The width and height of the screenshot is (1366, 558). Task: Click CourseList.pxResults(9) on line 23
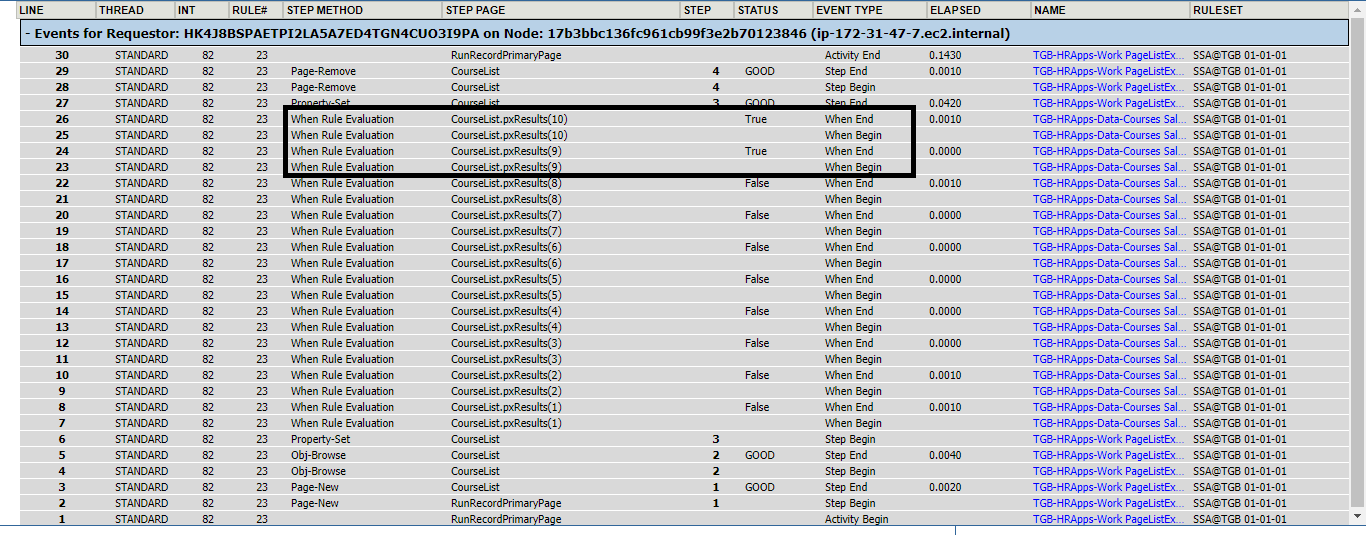tap(506, 167)
